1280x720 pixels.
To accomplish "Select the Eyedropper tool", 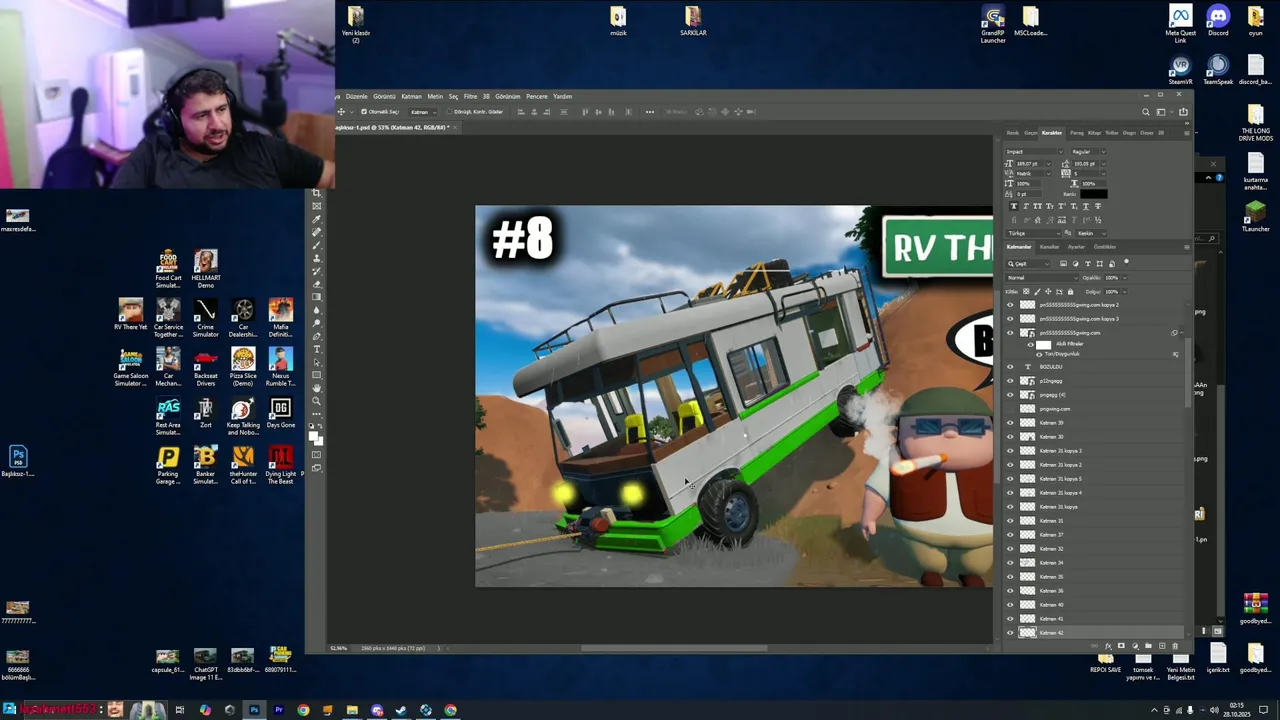I will 317,218.
